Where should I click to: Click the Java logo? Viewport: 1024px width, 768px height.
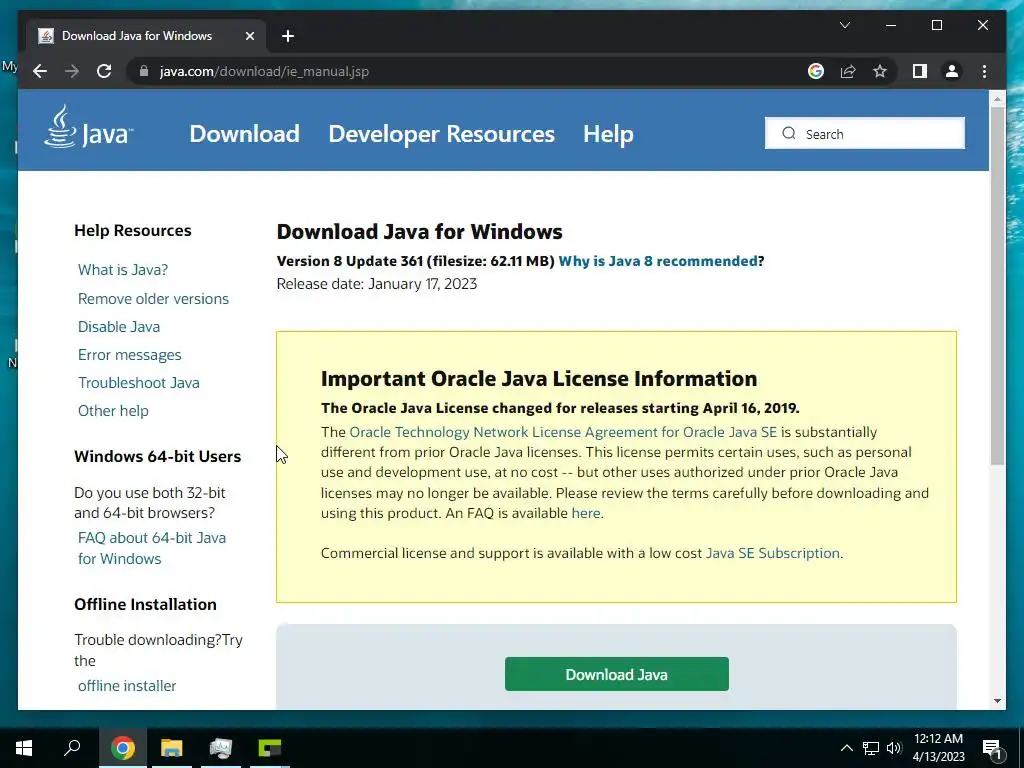[x=88, y=127]
